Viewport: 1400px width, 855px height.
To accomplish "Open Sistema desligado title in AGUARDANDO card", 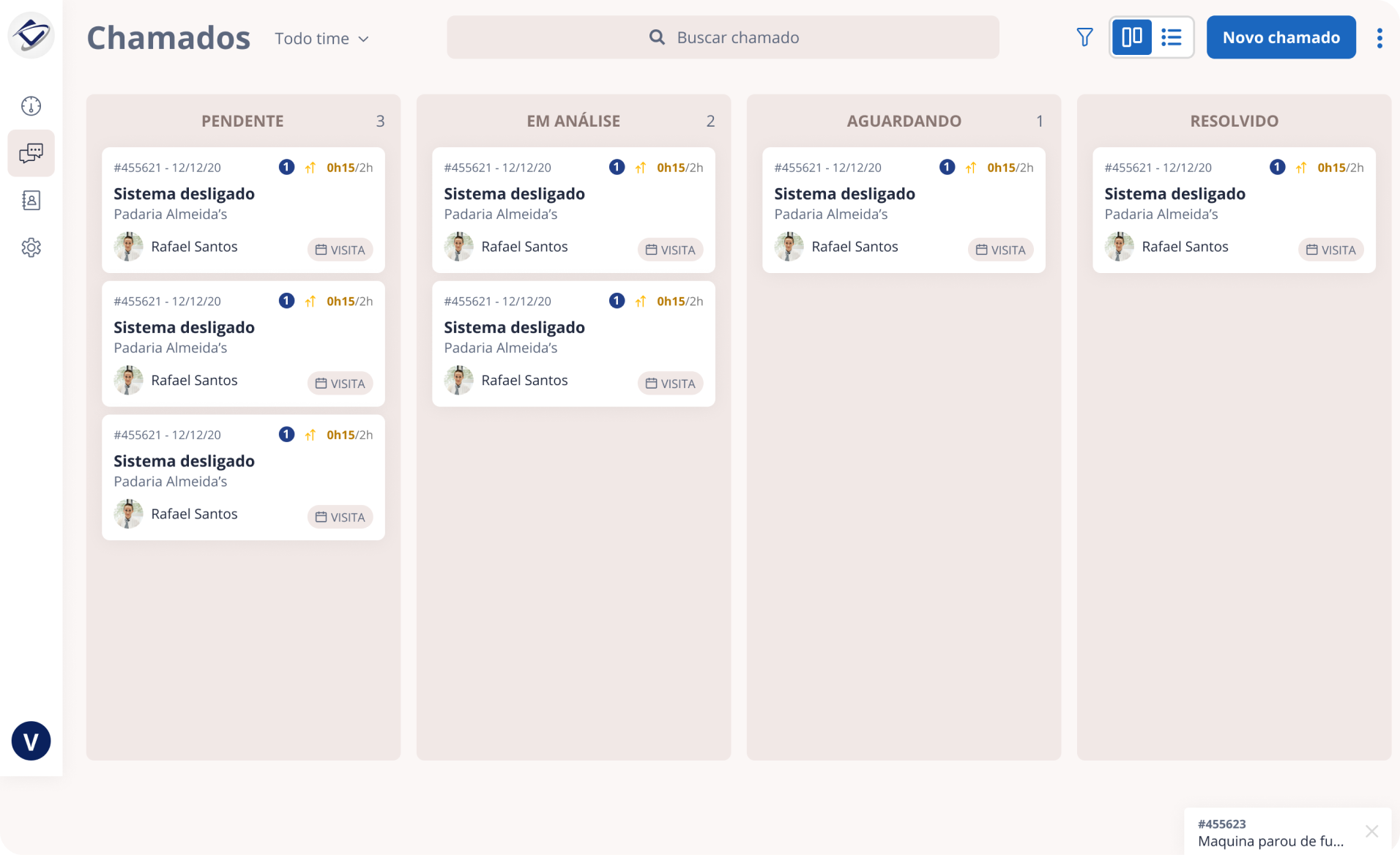I will [844, 194].
